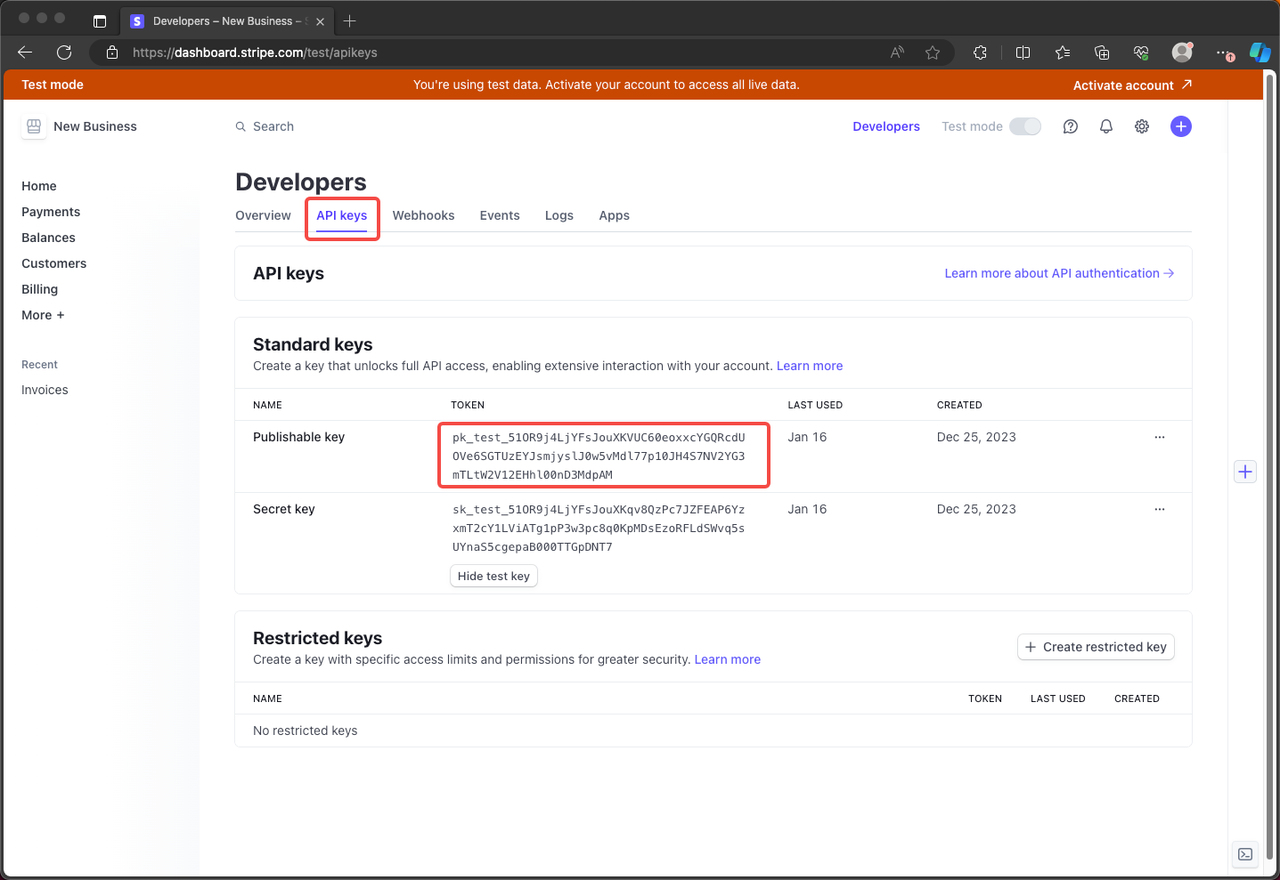Click Learn more under Restricted keys
The width and height of the screenshot is (1280, 880).
[x=727, y=659]
